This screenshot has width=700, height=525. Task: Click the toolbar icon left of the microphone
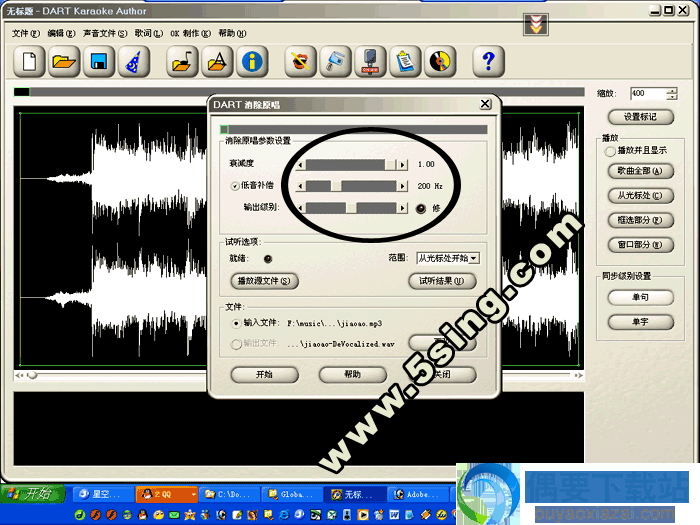pyautogui.click(x=336, y=61)
